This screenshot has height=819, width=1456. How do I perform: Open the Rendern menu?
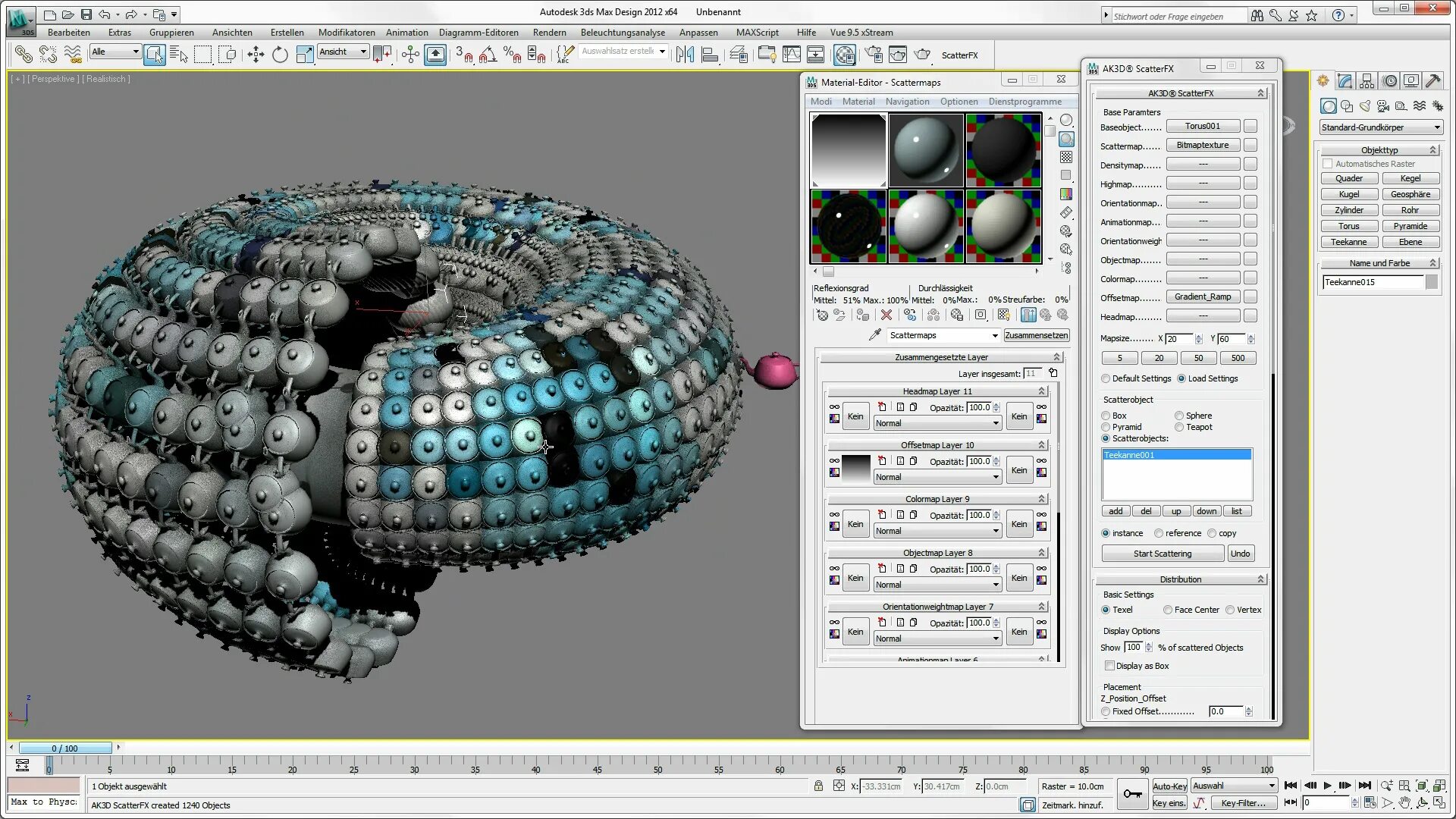[x=549, y=33]
